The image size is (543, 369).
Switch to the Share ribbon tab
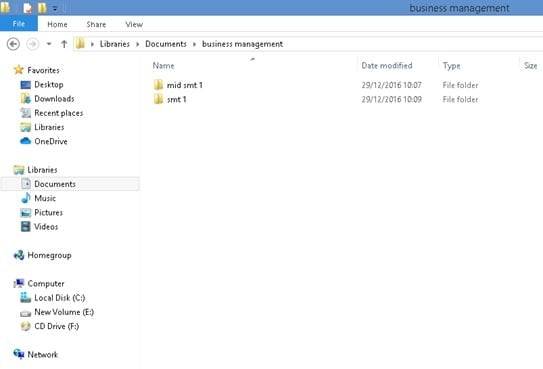[x=96, y=24]
